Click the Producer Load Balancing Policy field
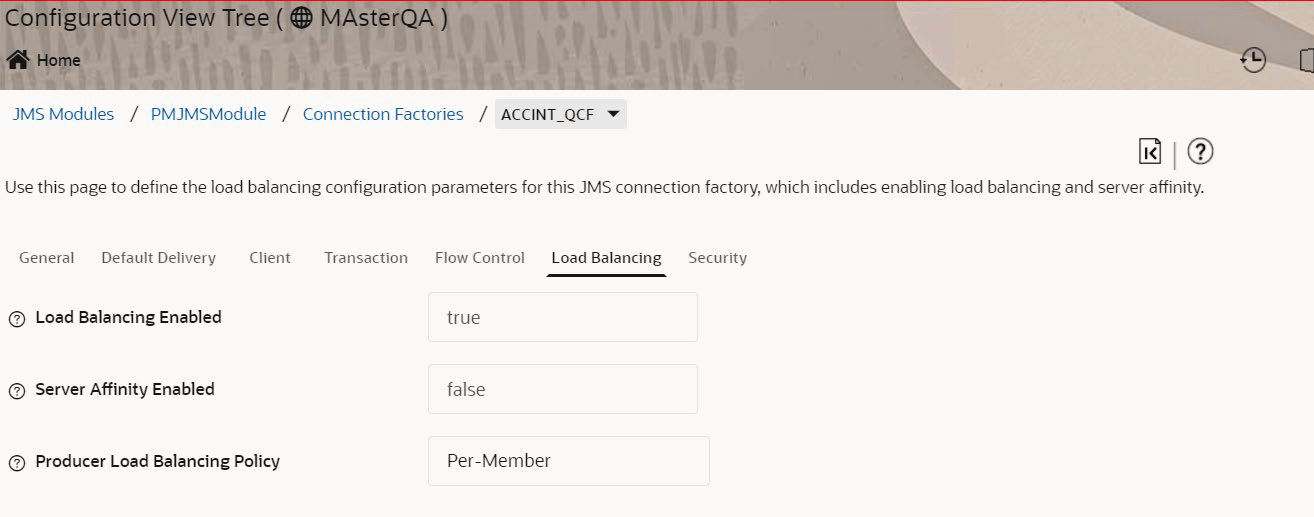1314x517 pixels. [568, 461]
